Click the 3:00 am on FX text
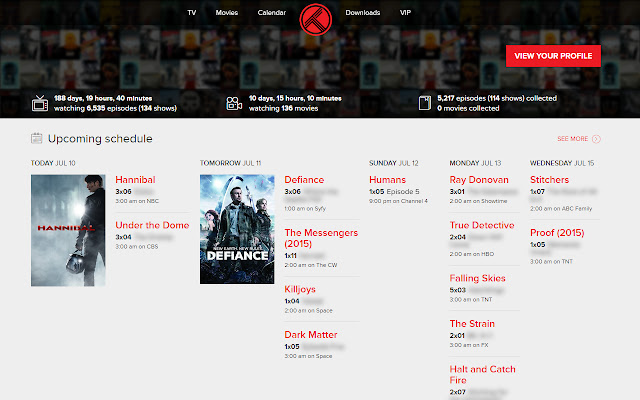Viewport: 640px width, 400px height. click(469, 345)
